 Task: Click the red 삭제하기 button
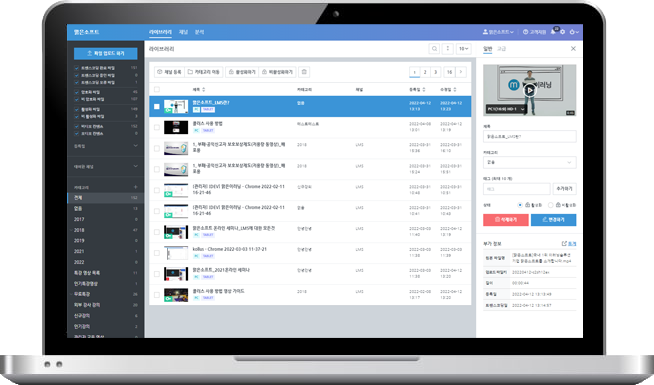506,220
